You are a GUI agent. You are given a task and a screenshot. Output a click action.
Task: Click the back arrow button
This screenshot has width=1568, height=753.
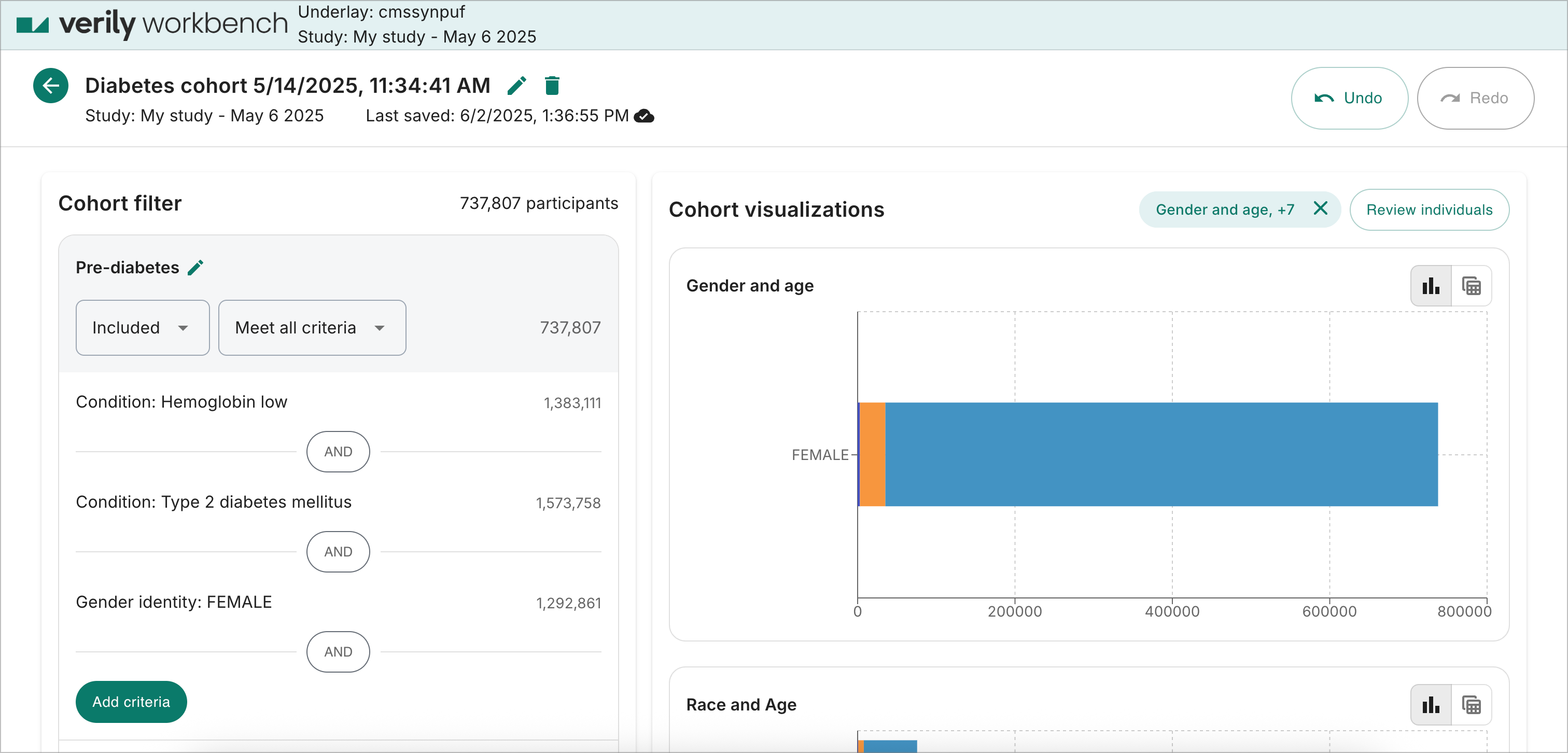[x=50, y=86]
